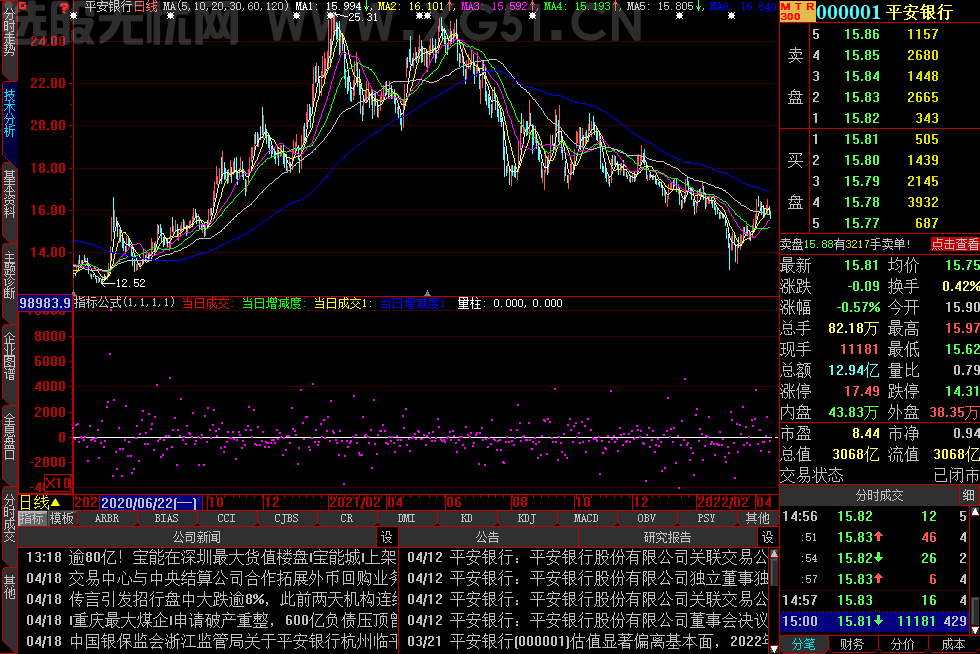980x654 pixels.
Task: Click the 指标公式(1,1,1,1) indicator label
Action: (x=124, y=303)
